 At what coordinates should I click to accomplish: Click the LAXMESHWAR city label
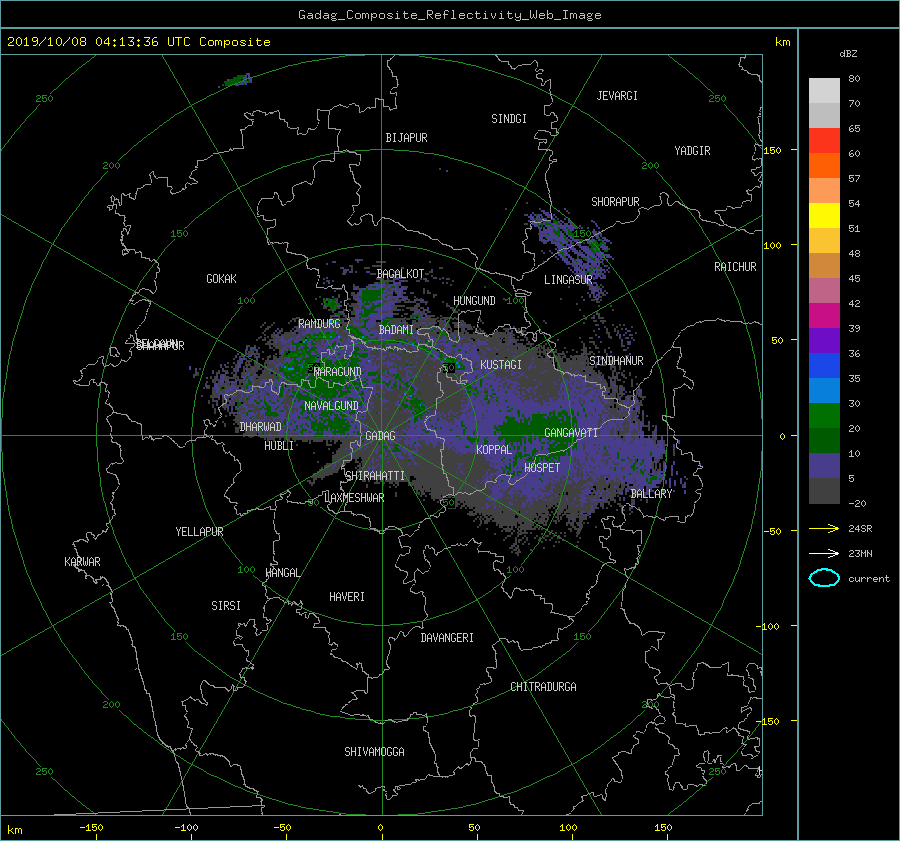coord(354,498)
